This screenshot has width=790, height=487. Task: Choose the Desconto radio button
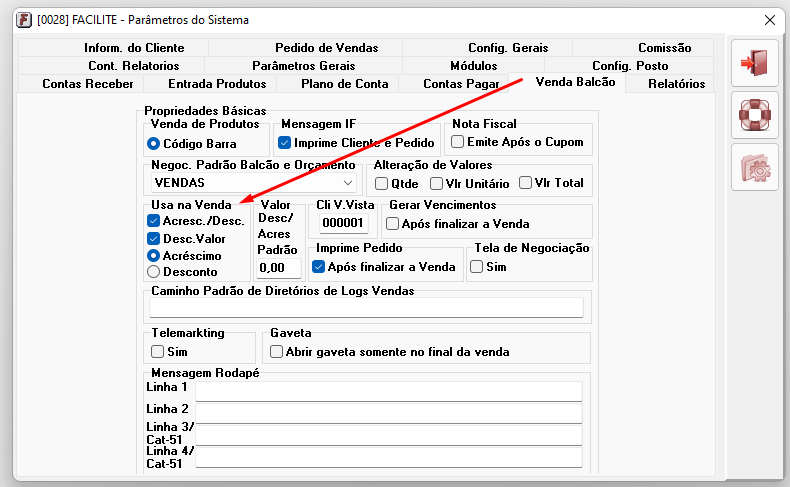[182, 271]
